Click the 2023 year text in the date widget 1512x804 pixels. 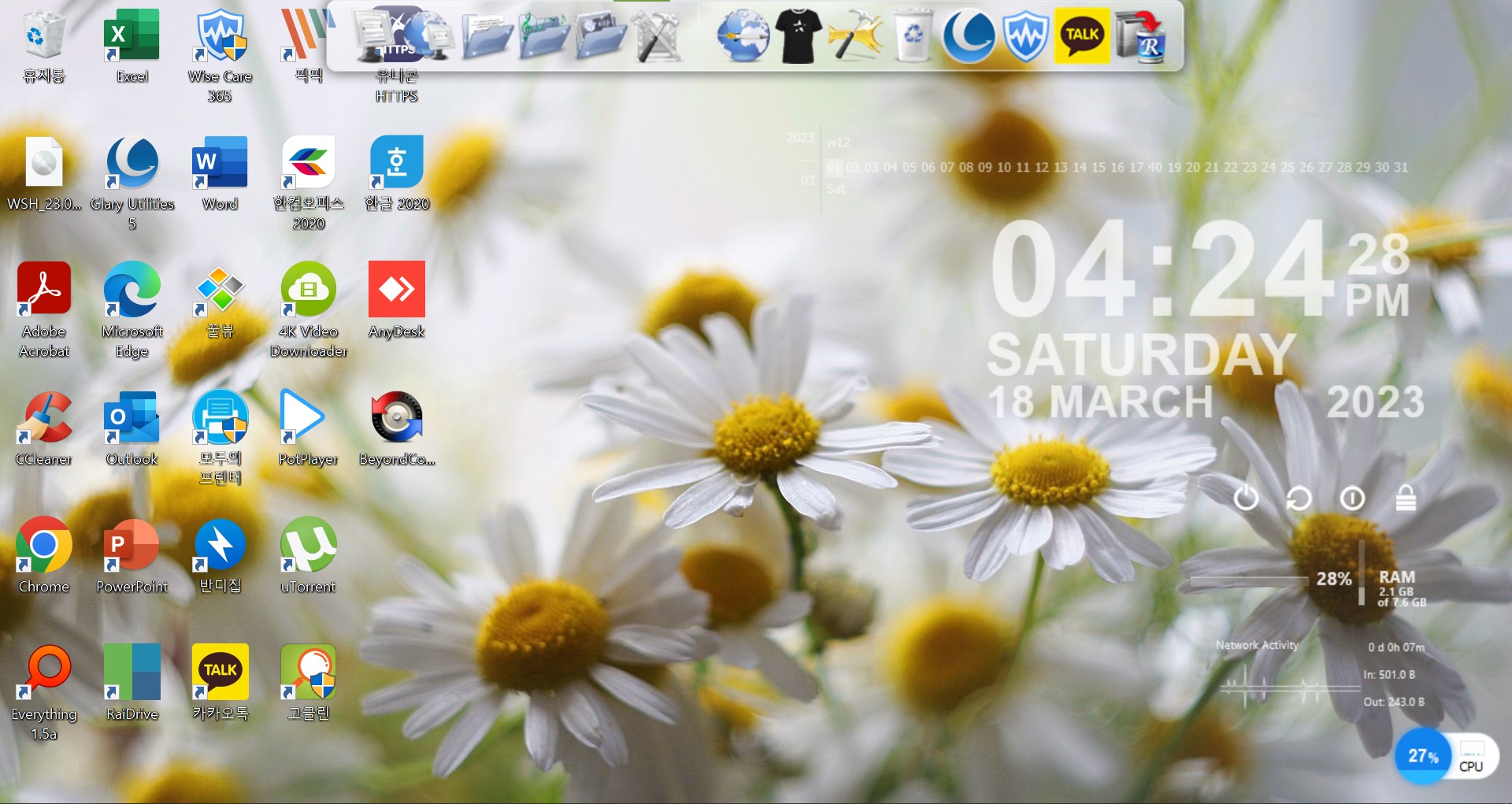click(1376, 402)
